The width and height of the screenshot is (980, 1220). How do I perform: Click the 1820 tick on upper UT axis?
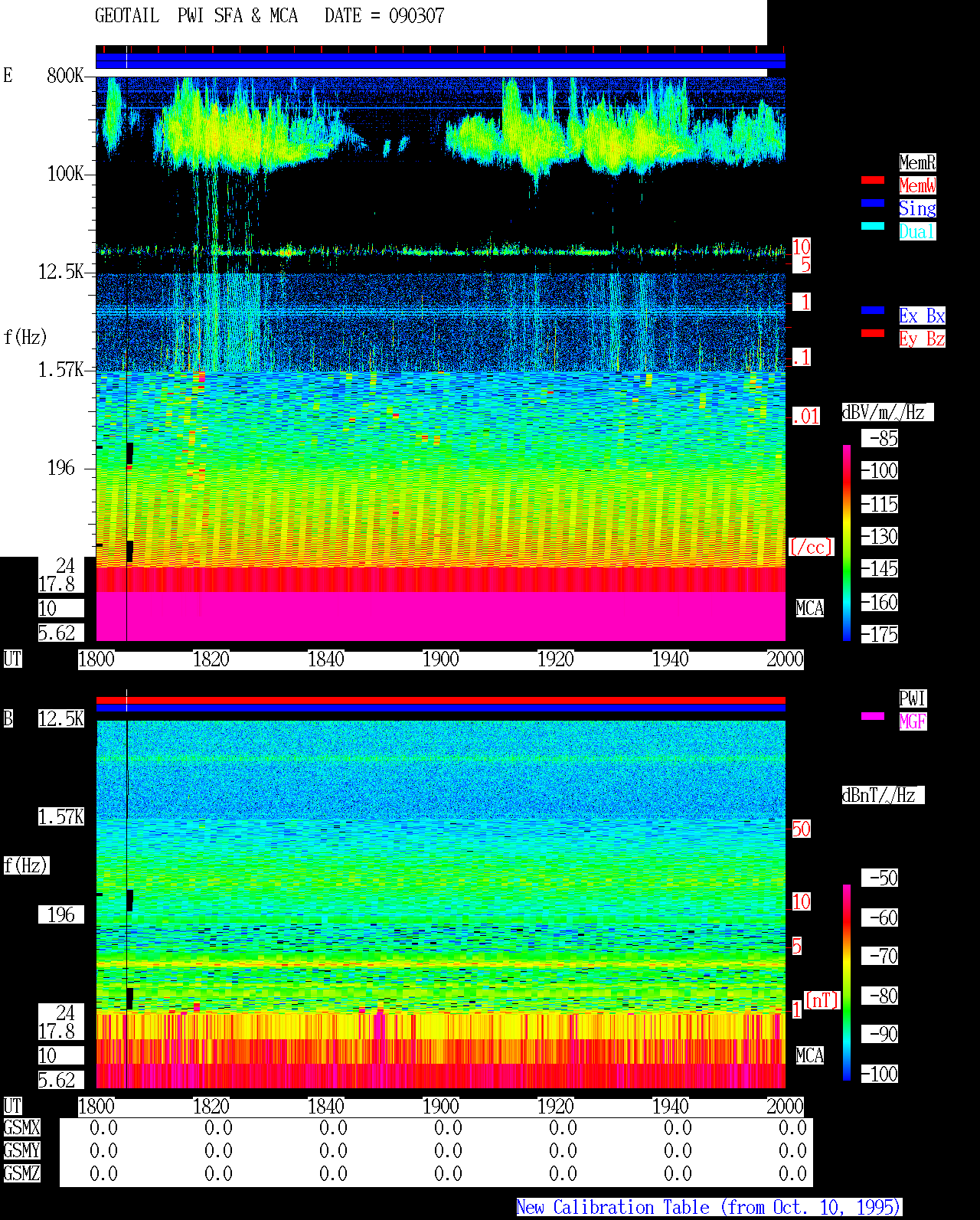[211, 659]
